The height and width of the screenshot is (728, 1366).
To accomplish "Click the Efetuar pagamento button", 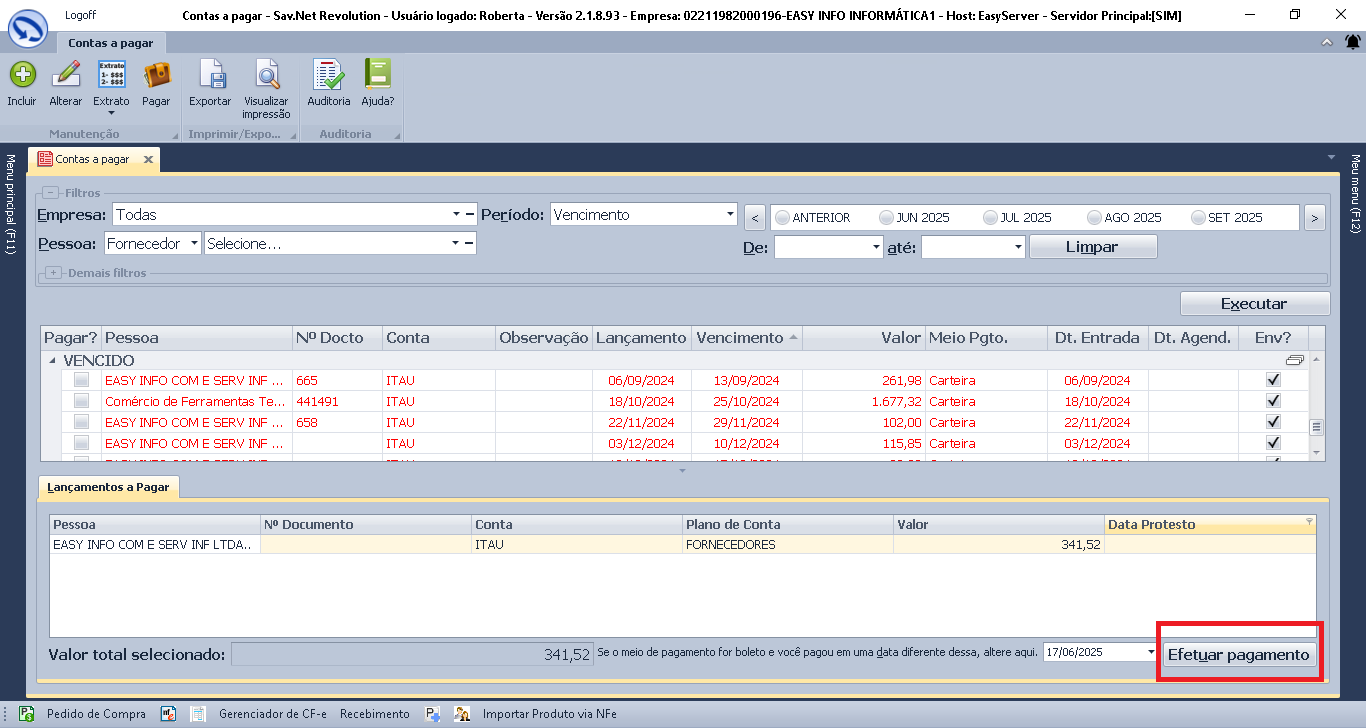I will [x=1238, y=654].
